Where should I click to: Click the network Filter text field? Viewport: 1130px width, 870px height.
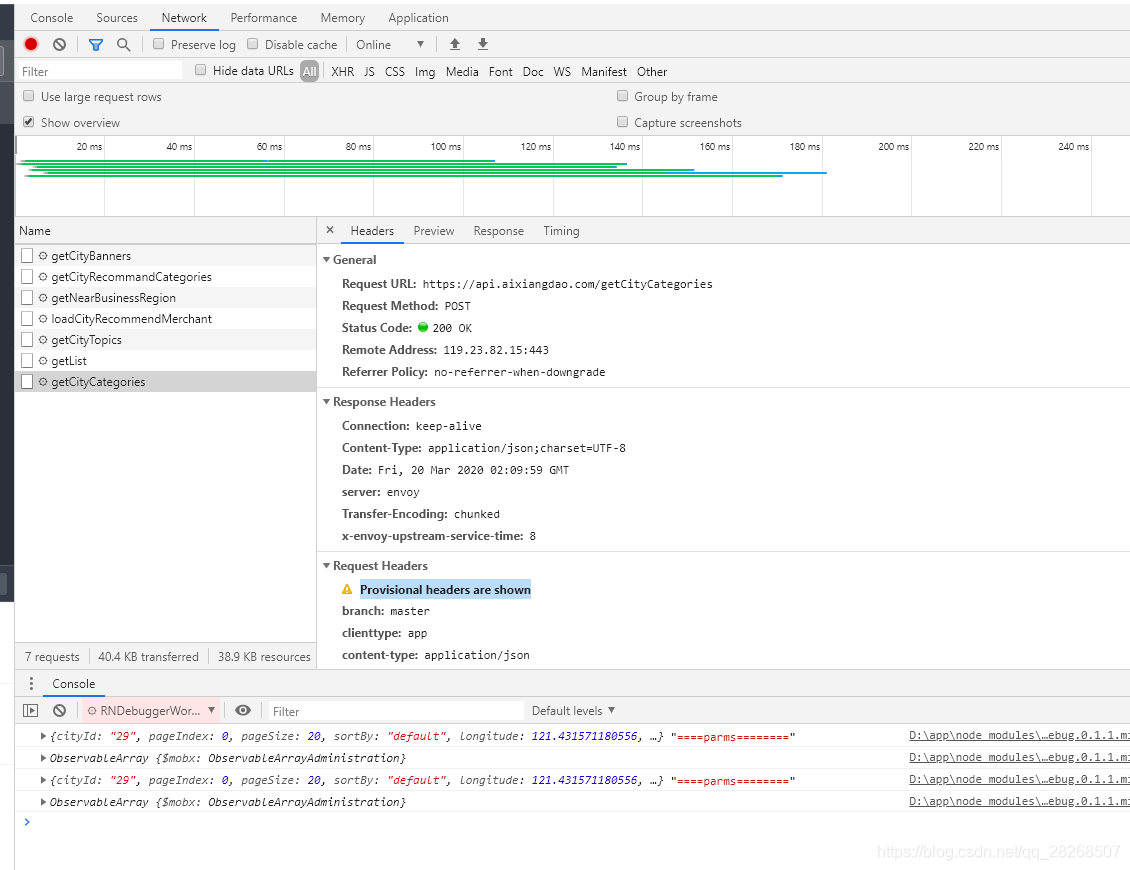[x=100, y=71]
